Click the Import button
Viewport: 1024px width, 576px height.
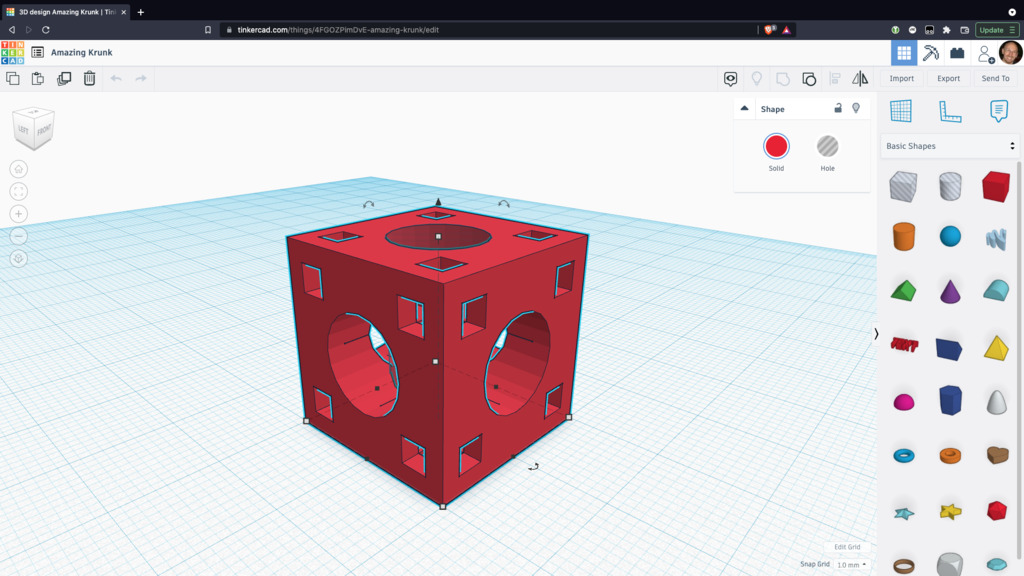pyautogui.click(x=901, y=78)
